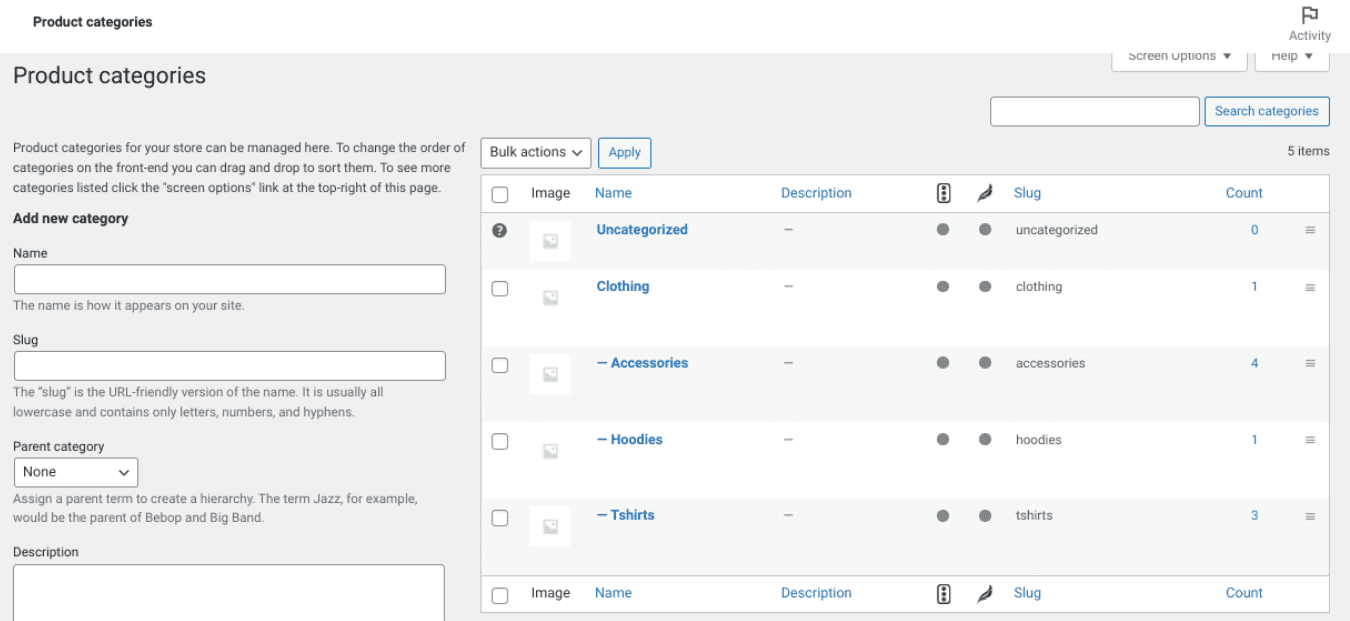
Task: Click the gray dot under the feather column for Clothing
Action: [x=985, y=287]
